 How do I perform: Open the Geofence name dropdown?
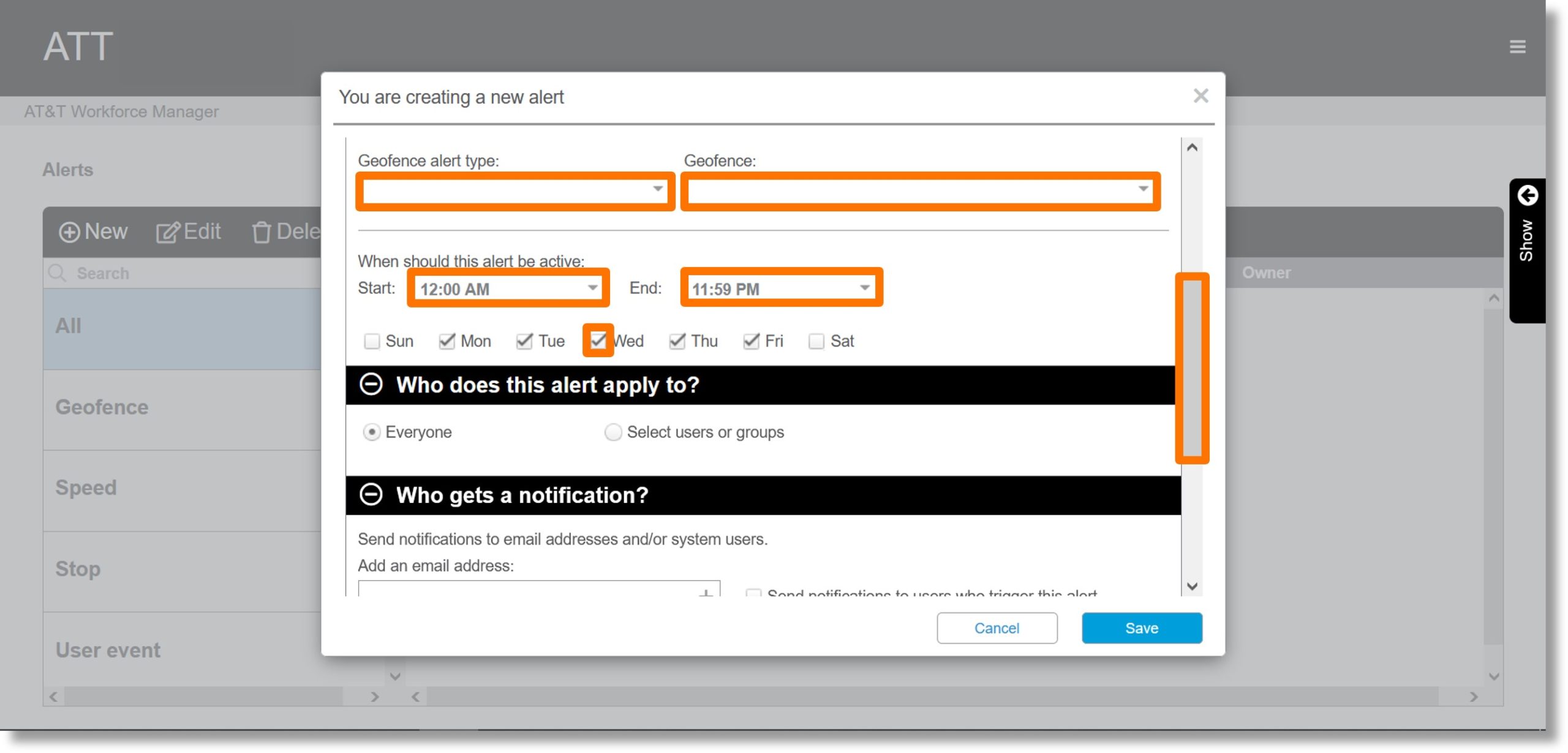(920, 191)
